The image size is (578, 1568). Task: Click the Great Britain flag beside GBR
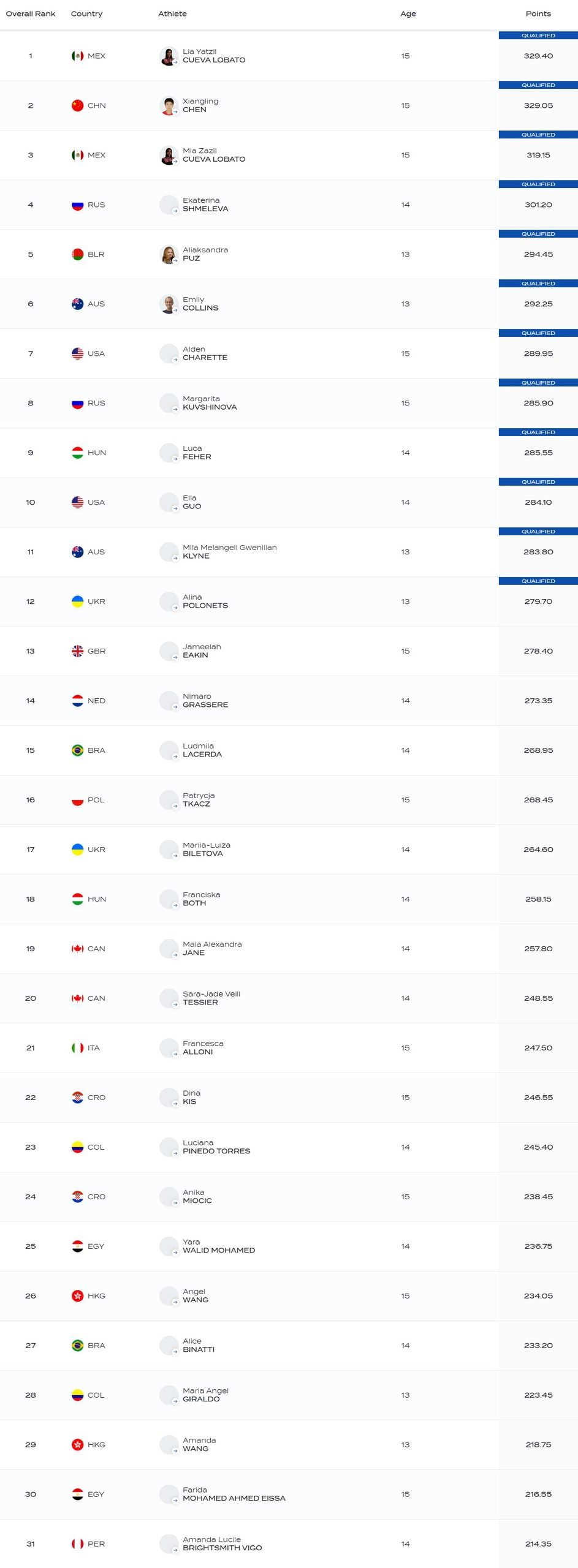point(77,651)
